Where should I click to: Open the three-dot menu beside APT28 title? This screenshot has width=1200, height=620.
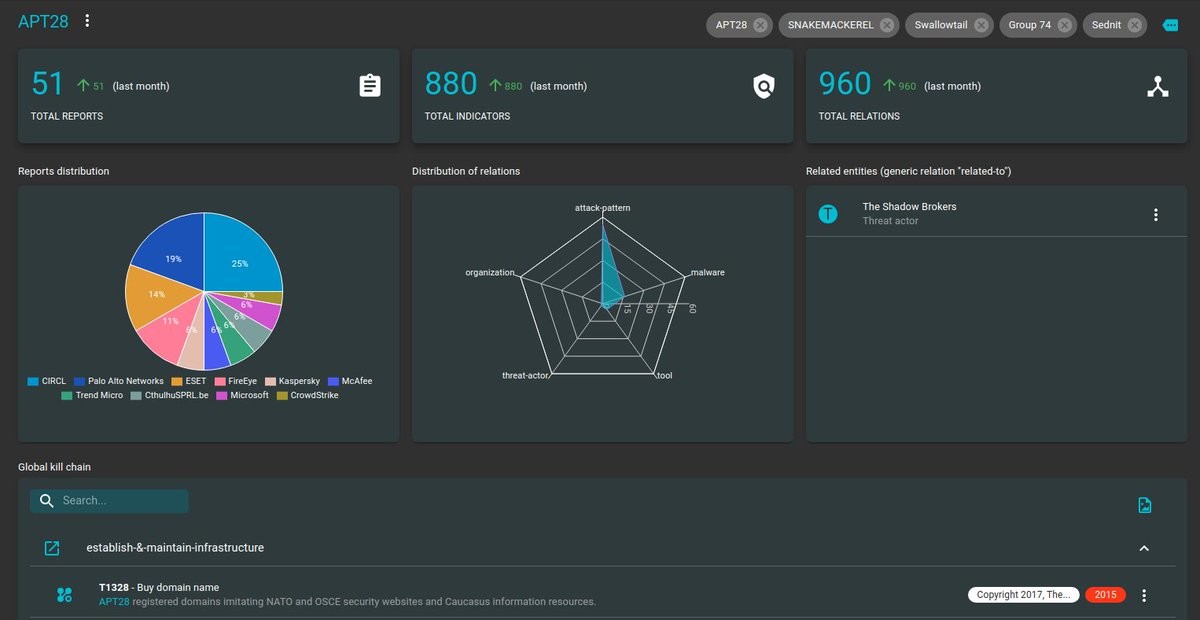pyautogui.click(x=87, y=21)
